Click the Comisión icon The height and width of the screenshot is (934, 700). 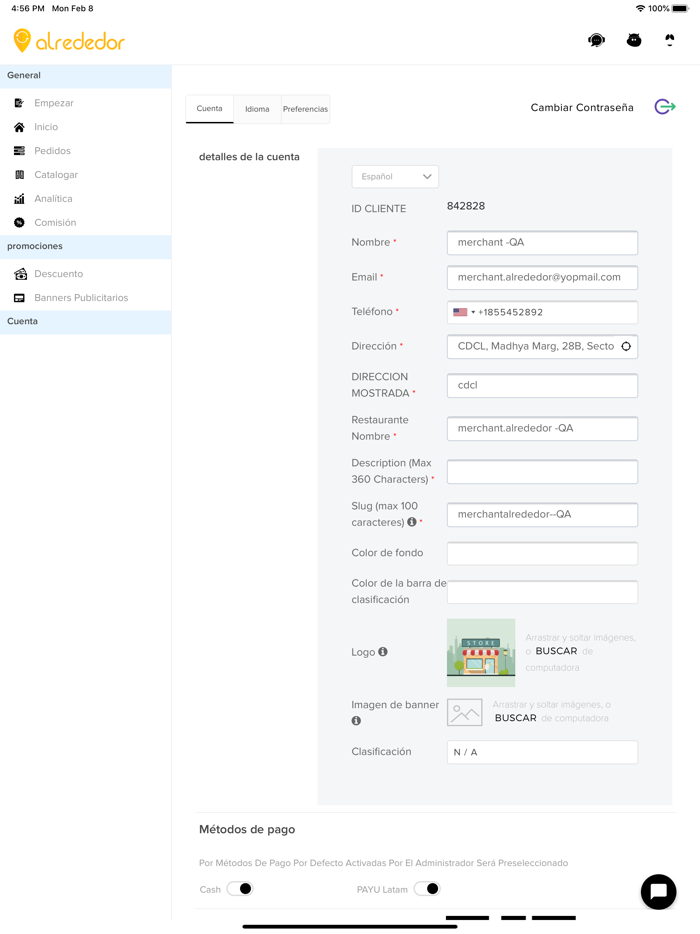(x=19, y=222)
